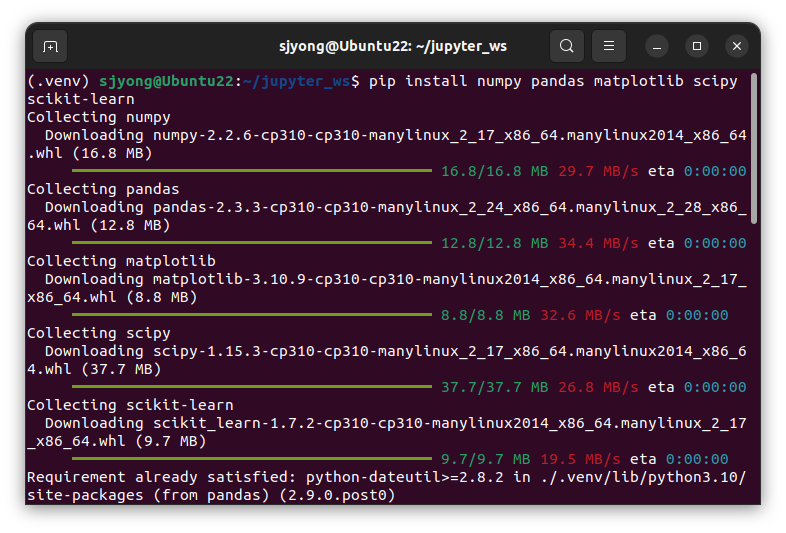Click 'Downloading matplotlib-3.10.9' wheel line
The height and width of the screenshot is (533, 786).
click(x=396, y=279)
